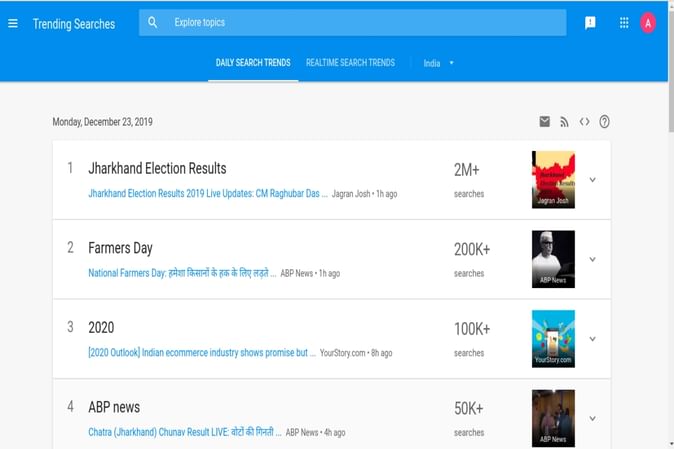Open the RSS feed icon
Image resolution: width=674 pixels, height=449 pixels.
(x=564, y=122)
